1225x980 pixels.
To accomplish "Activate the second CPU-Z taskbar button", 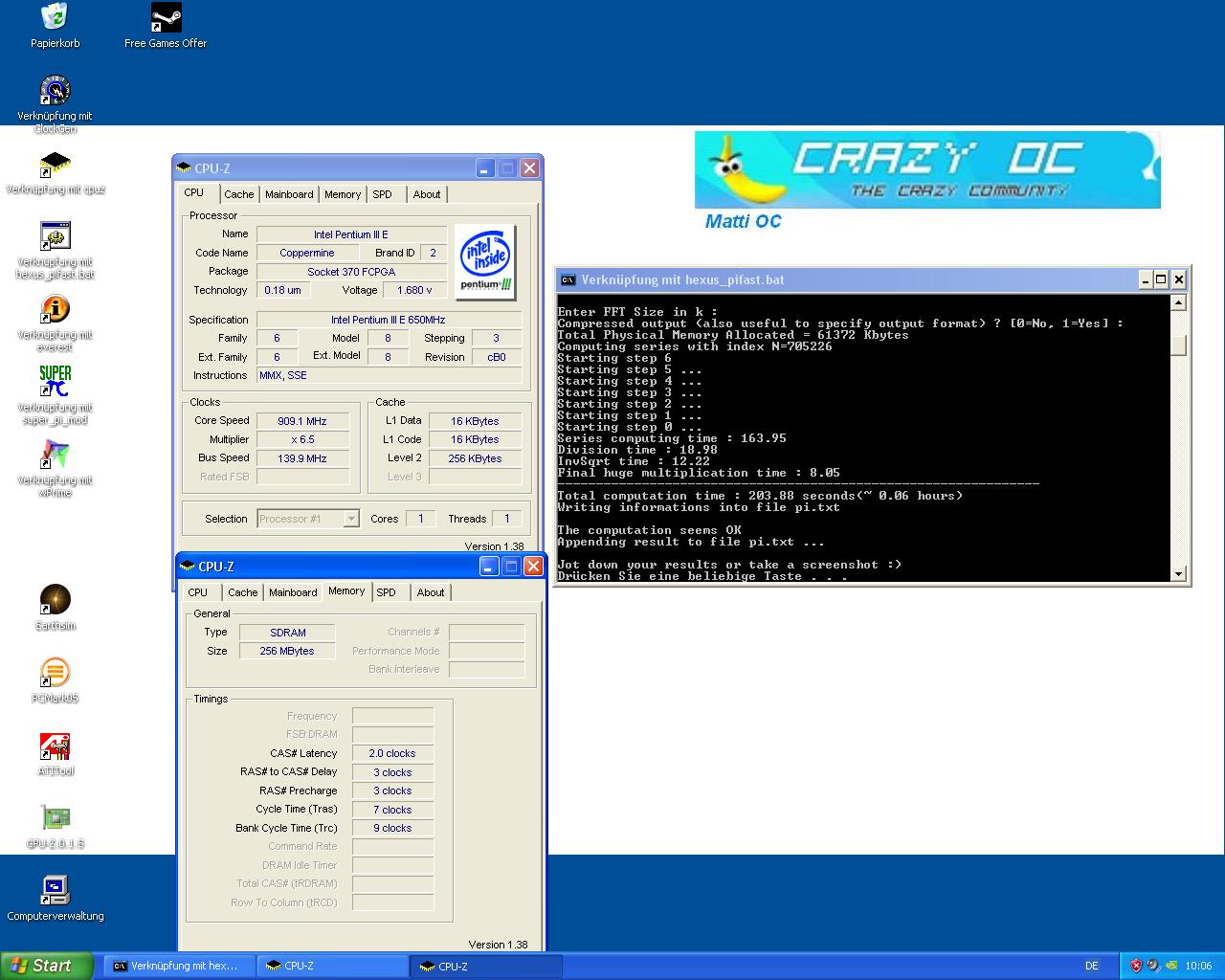I will (x=486, y=966).
